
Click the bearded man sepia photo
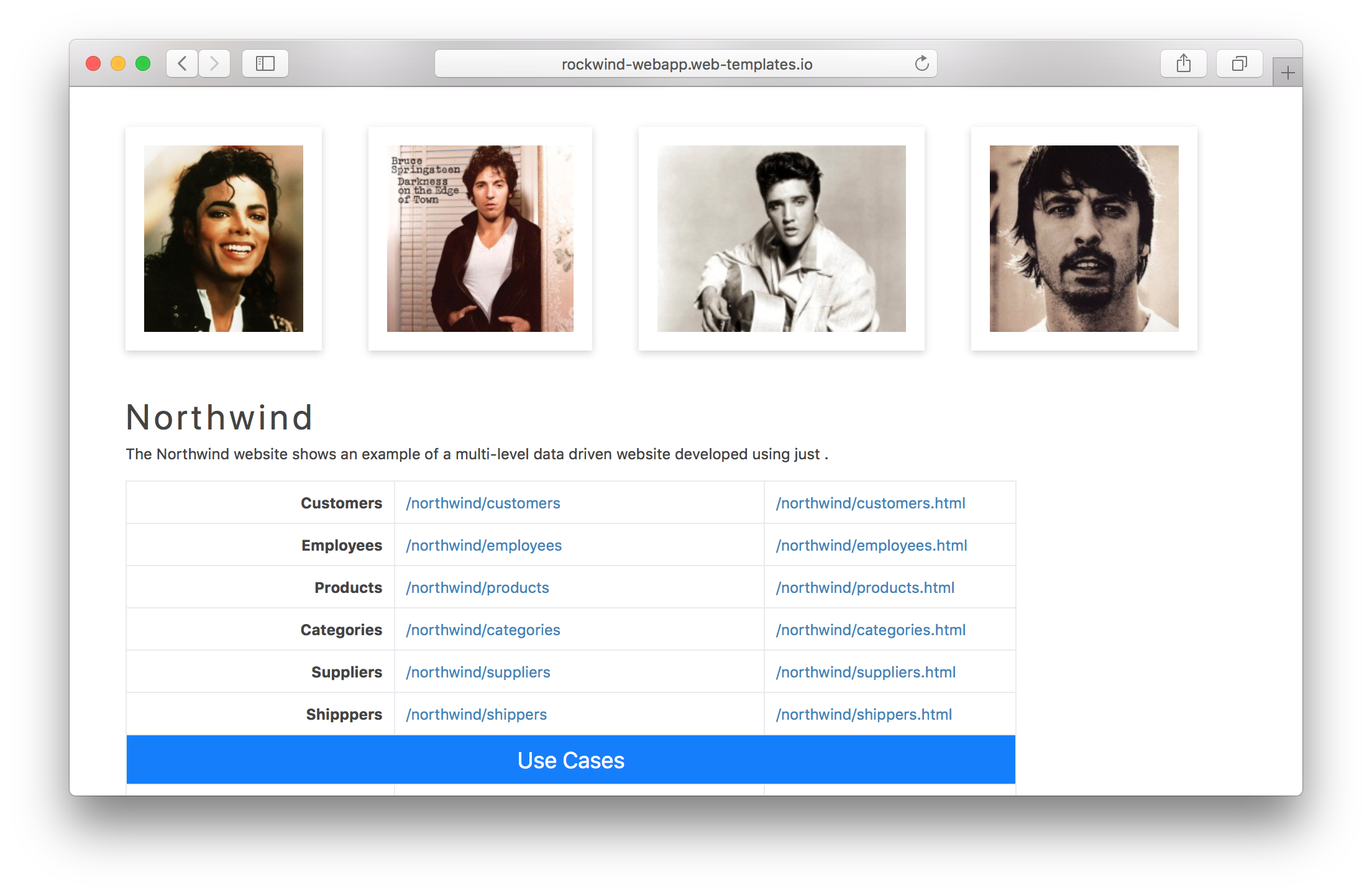[1084, 239]
